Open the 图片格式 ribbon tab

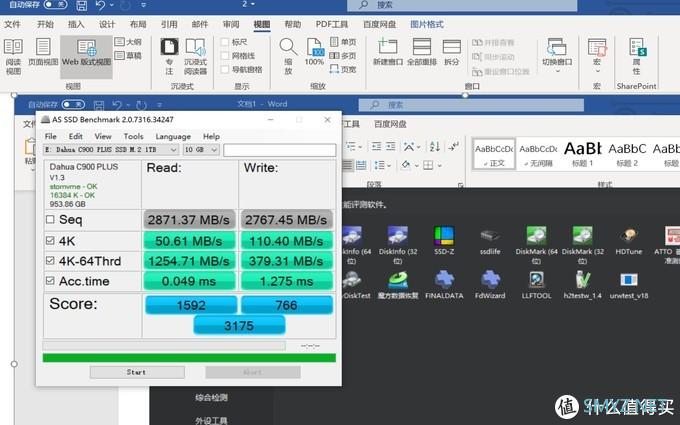426,24
